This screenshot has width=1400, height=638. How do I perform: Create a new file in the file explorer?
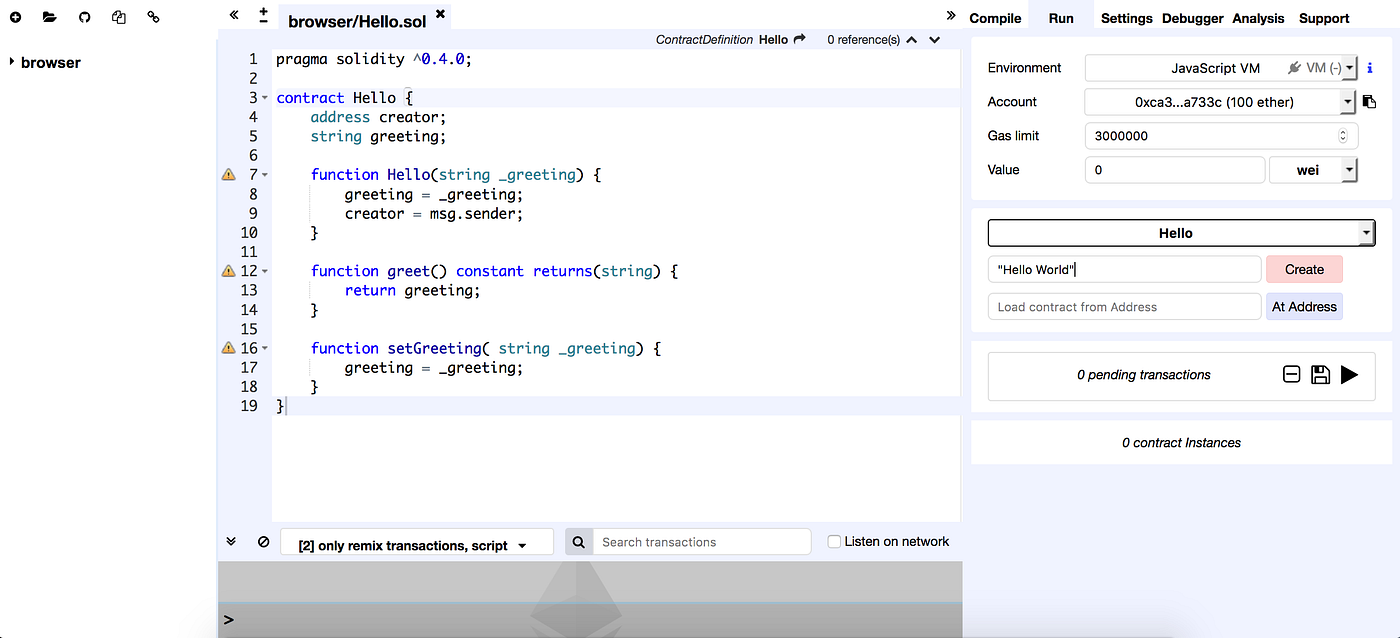[15, 15]
